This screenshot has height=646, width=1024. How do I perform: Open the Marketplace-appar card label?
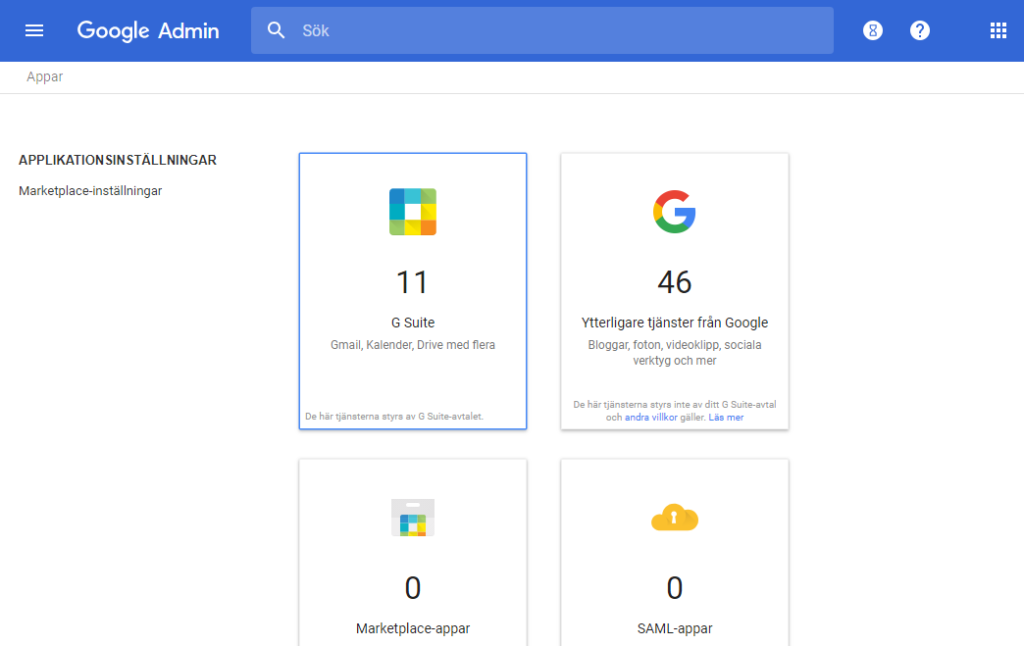point(413,629)
